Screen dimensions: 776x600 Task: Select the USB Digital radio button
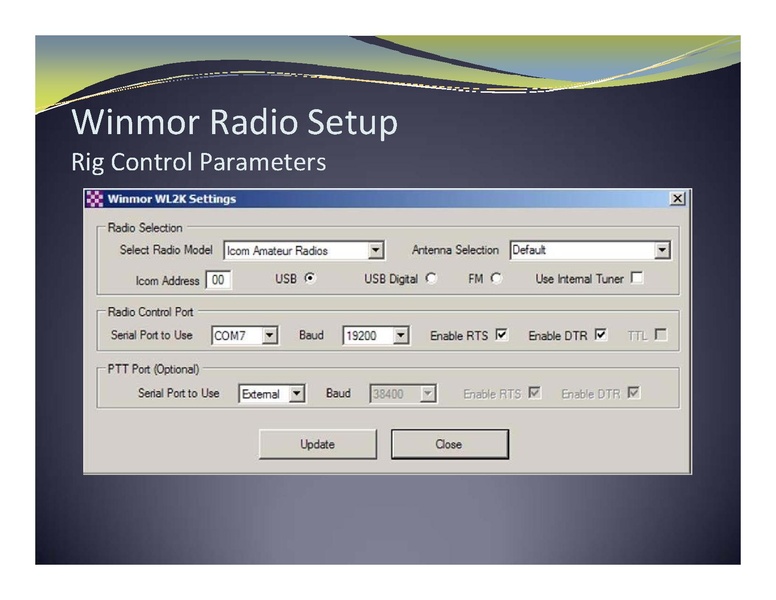tap(431, 278)
